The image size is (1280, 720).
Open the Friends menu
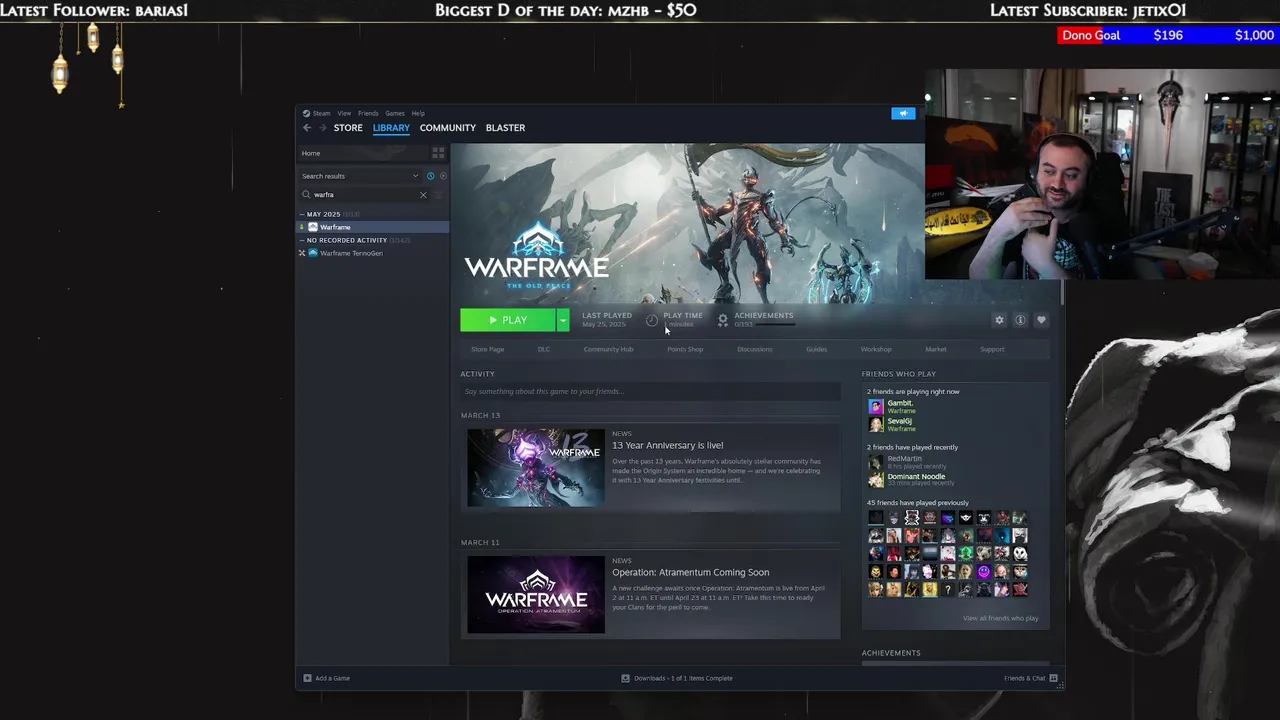[x=368, y=113]
